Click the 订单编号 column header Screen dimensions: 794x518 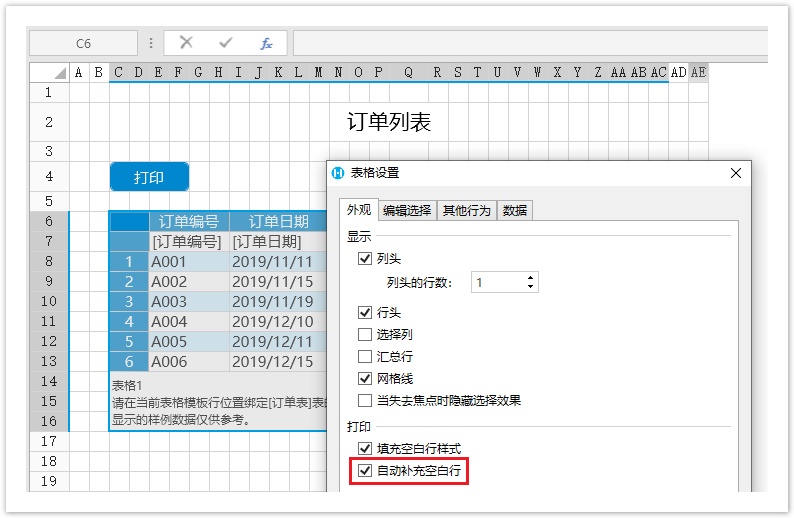pyautogui.click(x=189, y=222)
